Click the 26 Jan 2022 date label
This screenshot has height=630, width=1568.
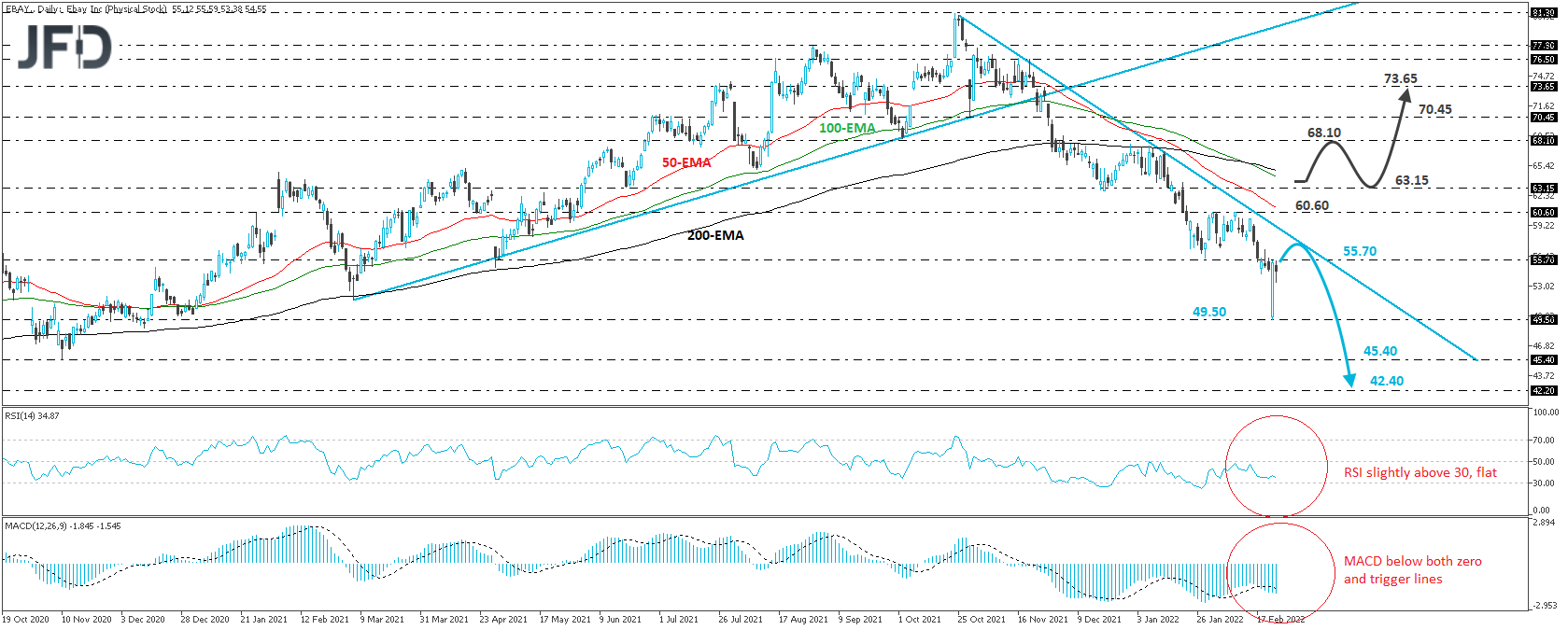click(1220, 619)
